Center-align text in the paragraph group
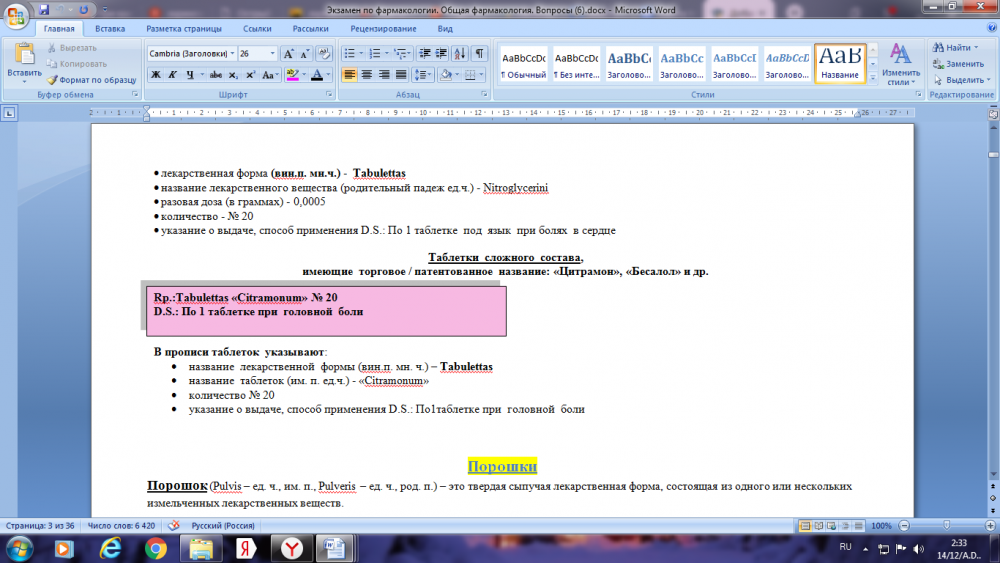This screenshot has width=1000, height=563. 367,75
